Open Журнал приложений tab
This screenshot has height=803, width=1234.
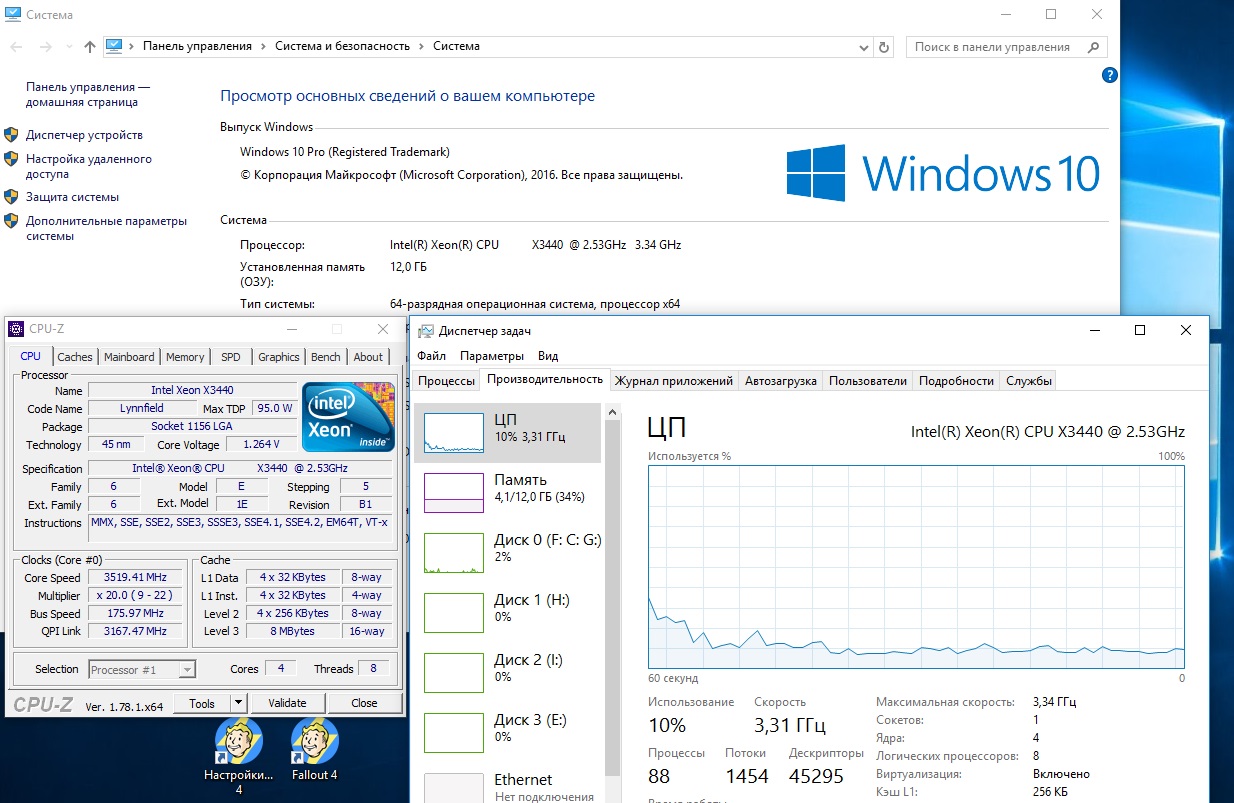pos(674,381)
